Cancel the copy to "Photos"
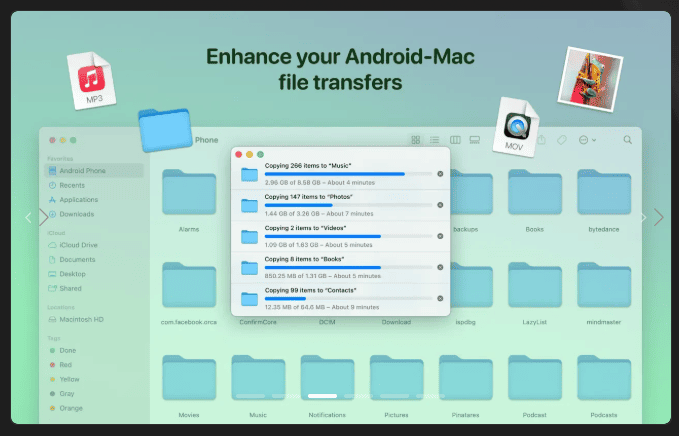Viewport: 679px width, 436px height. tap(440, 205)
